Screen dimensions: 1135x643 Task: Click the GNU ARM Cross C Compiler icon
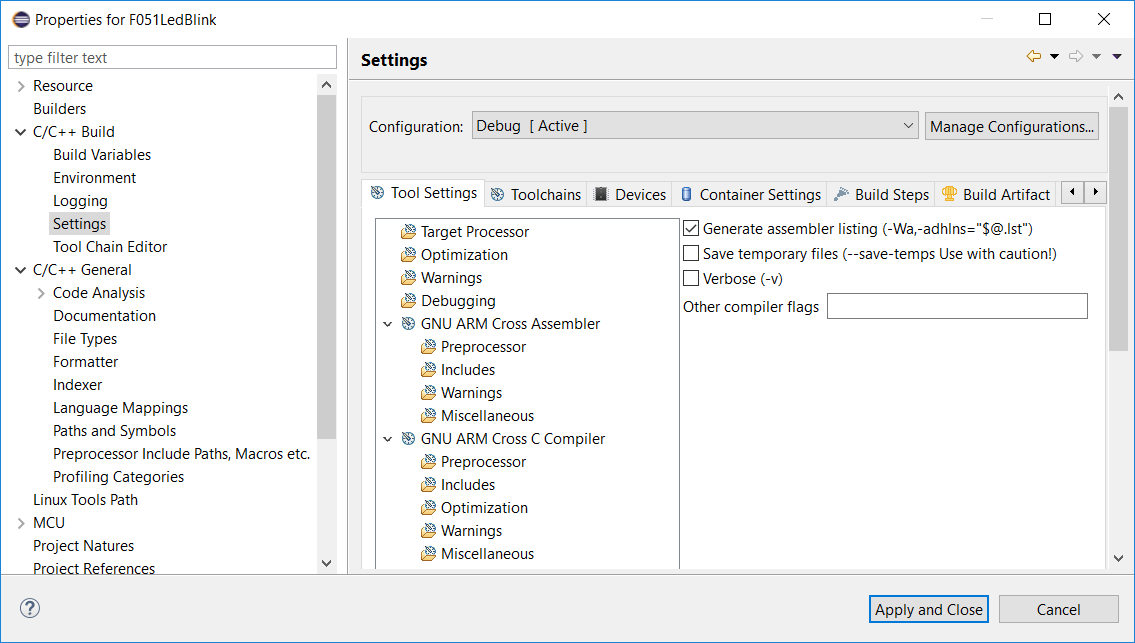pos(408,439)
